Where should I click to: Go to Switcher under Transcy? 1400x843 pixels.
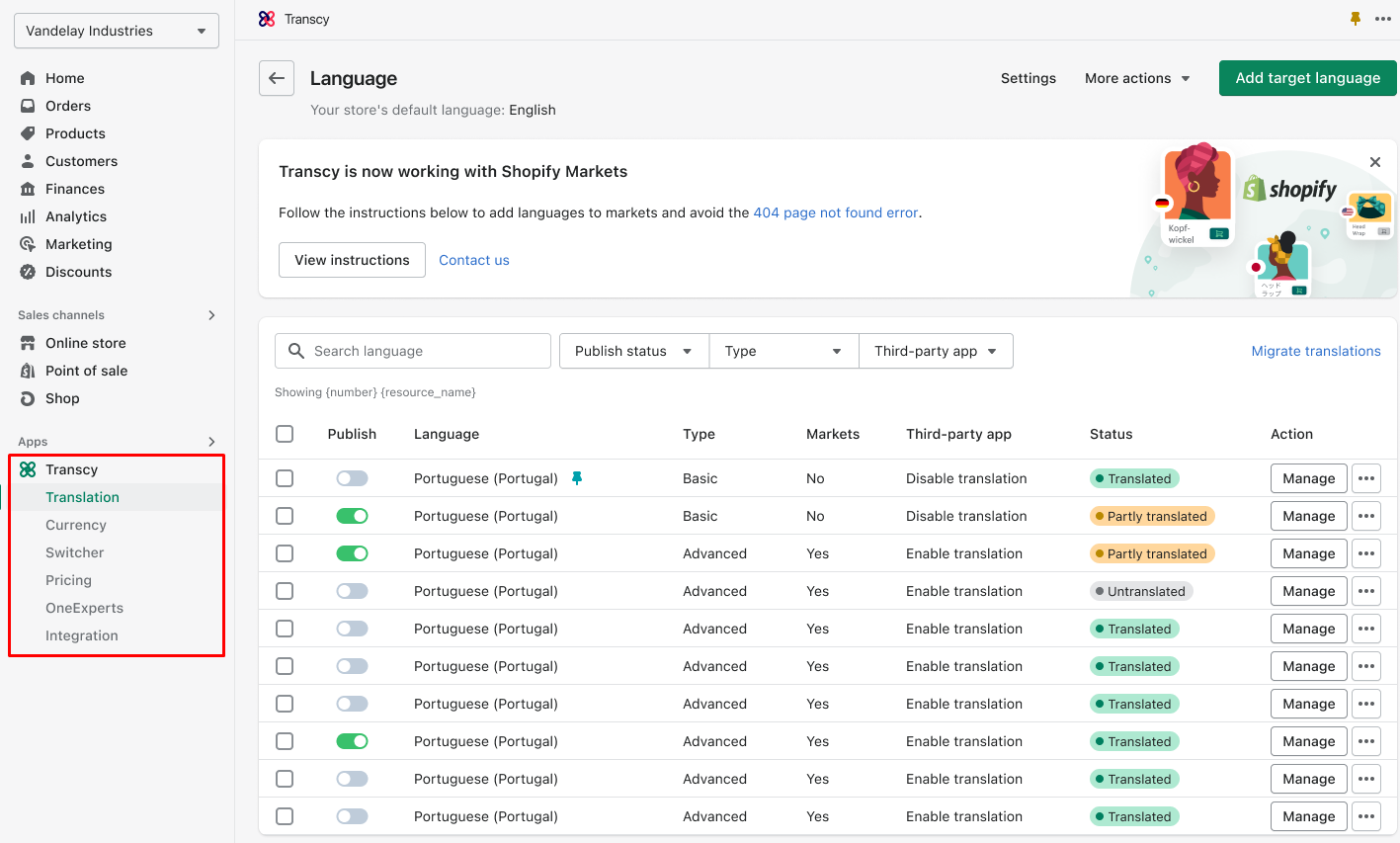(x=75, y=552)
